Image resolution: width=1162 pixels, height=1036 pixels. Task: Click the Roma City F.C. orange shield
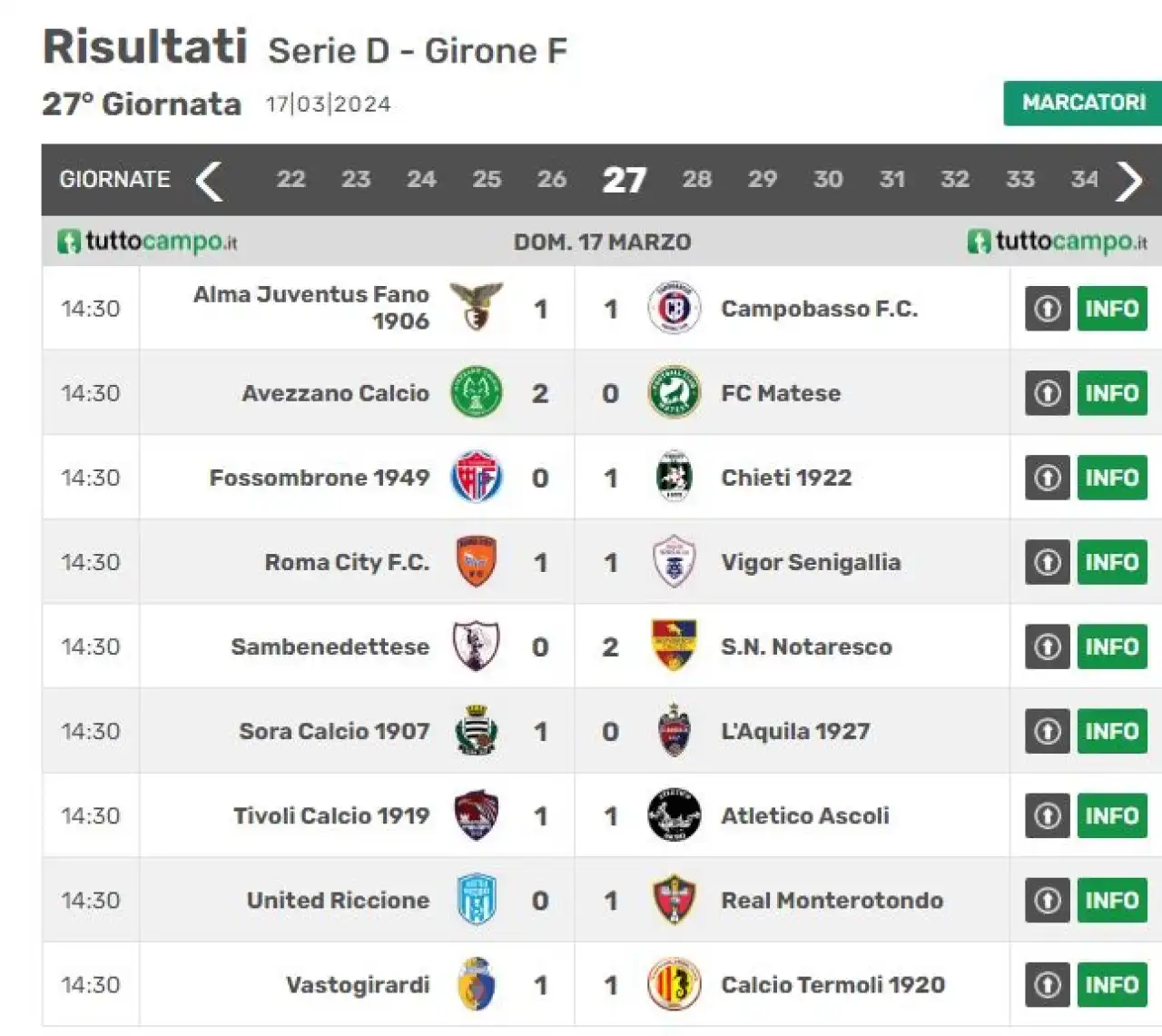point(477,561)
